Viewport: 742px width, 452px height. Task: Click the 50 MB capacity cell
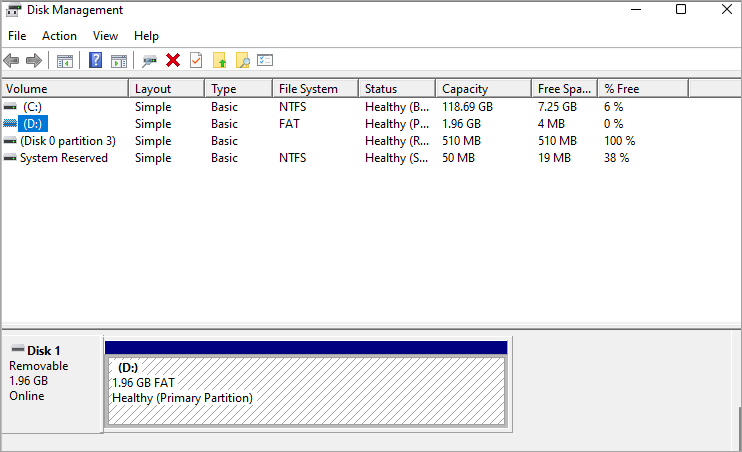(x=458, y=158)
